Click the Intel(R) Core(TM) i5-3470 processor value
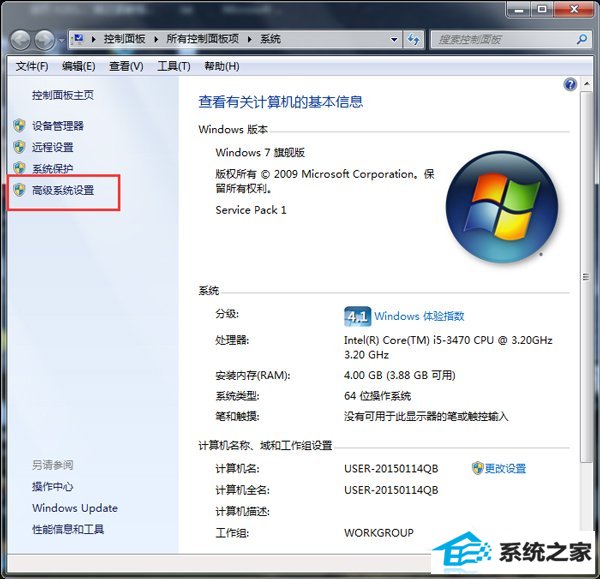The width and height of the screenshot is (600, 579). coord(448,347)
